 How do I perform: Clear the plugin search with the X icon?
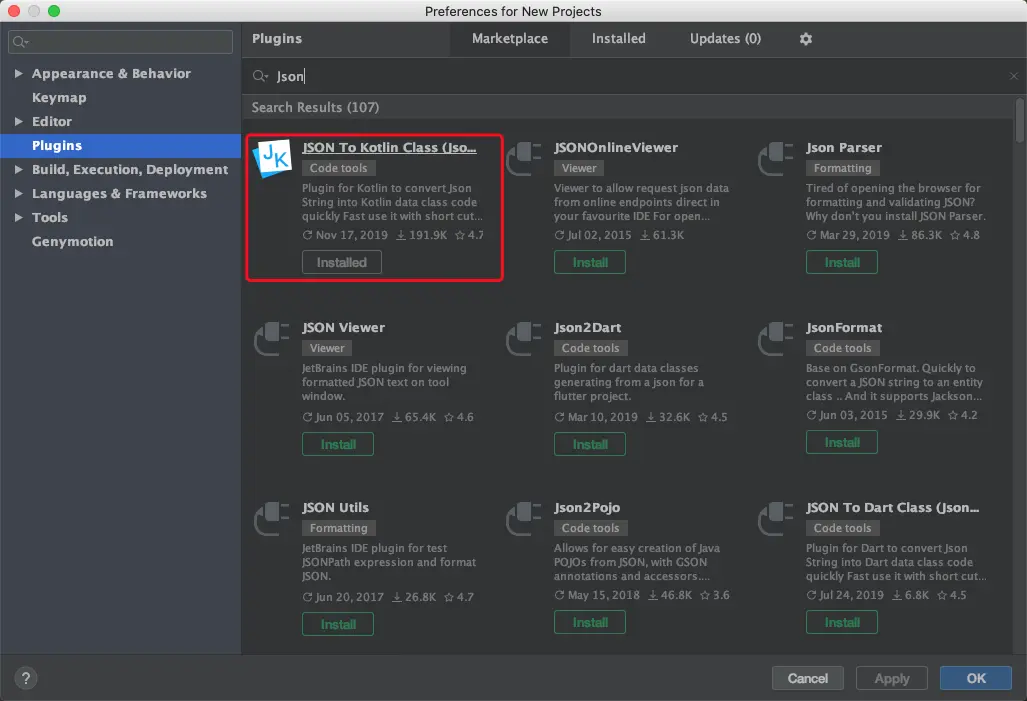(1014, 76)
